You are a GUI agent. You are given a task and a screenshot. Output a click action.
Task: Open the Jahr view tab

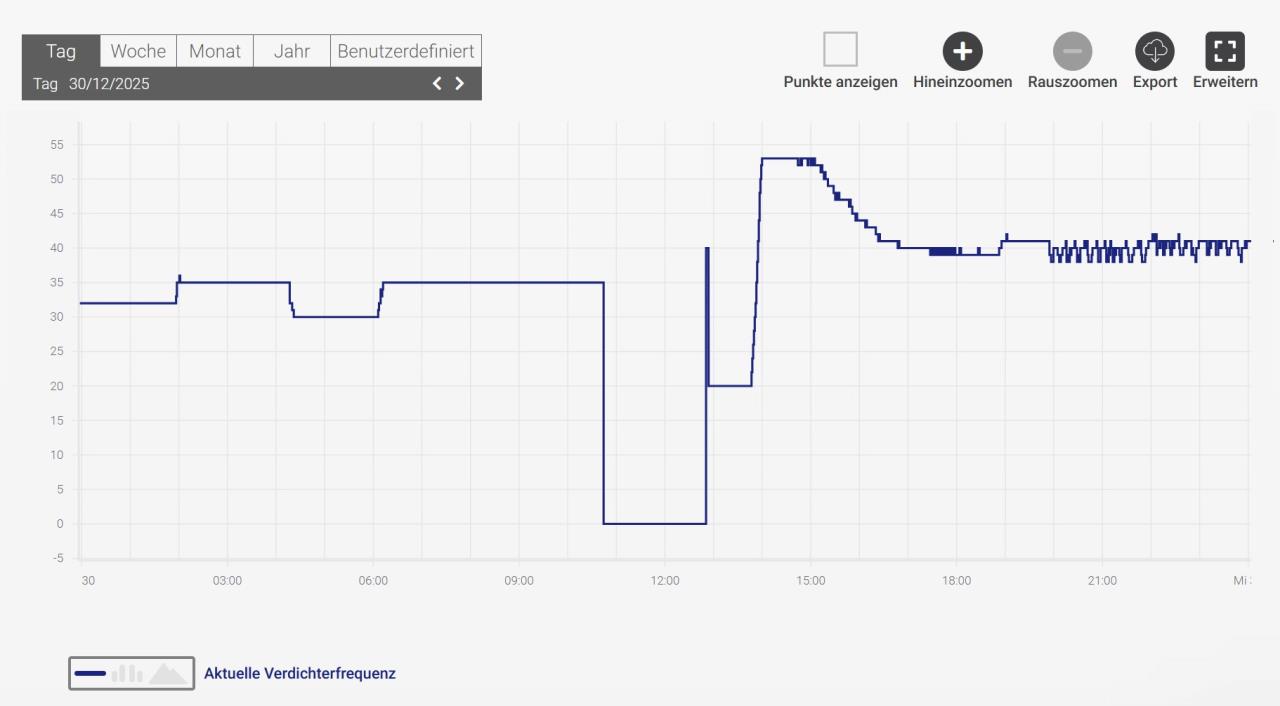point(291,51)
